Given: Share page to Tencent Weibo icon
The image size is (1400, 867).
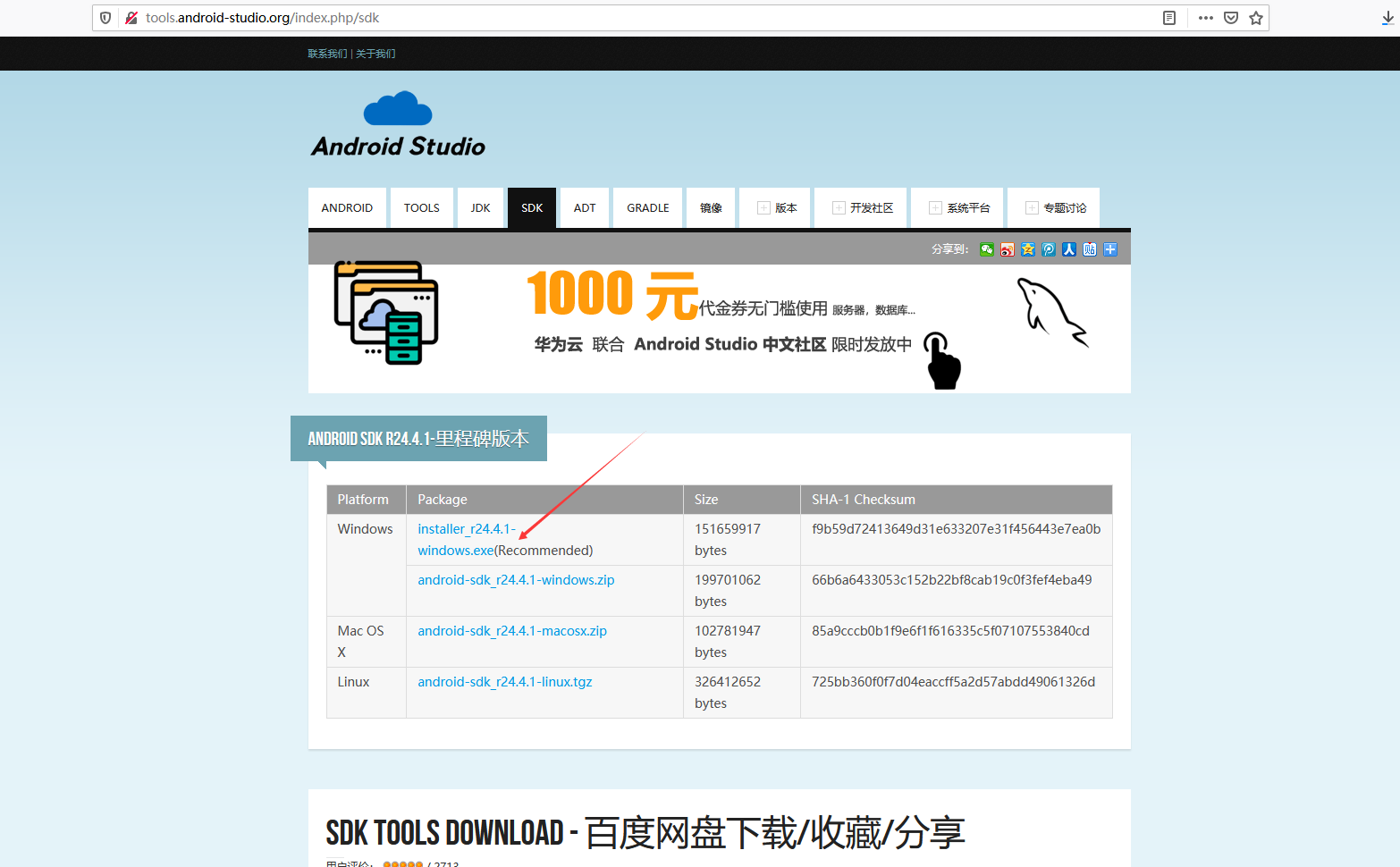Looking at the screenshot, I should pyautogui.click(x=1049, y=249).
